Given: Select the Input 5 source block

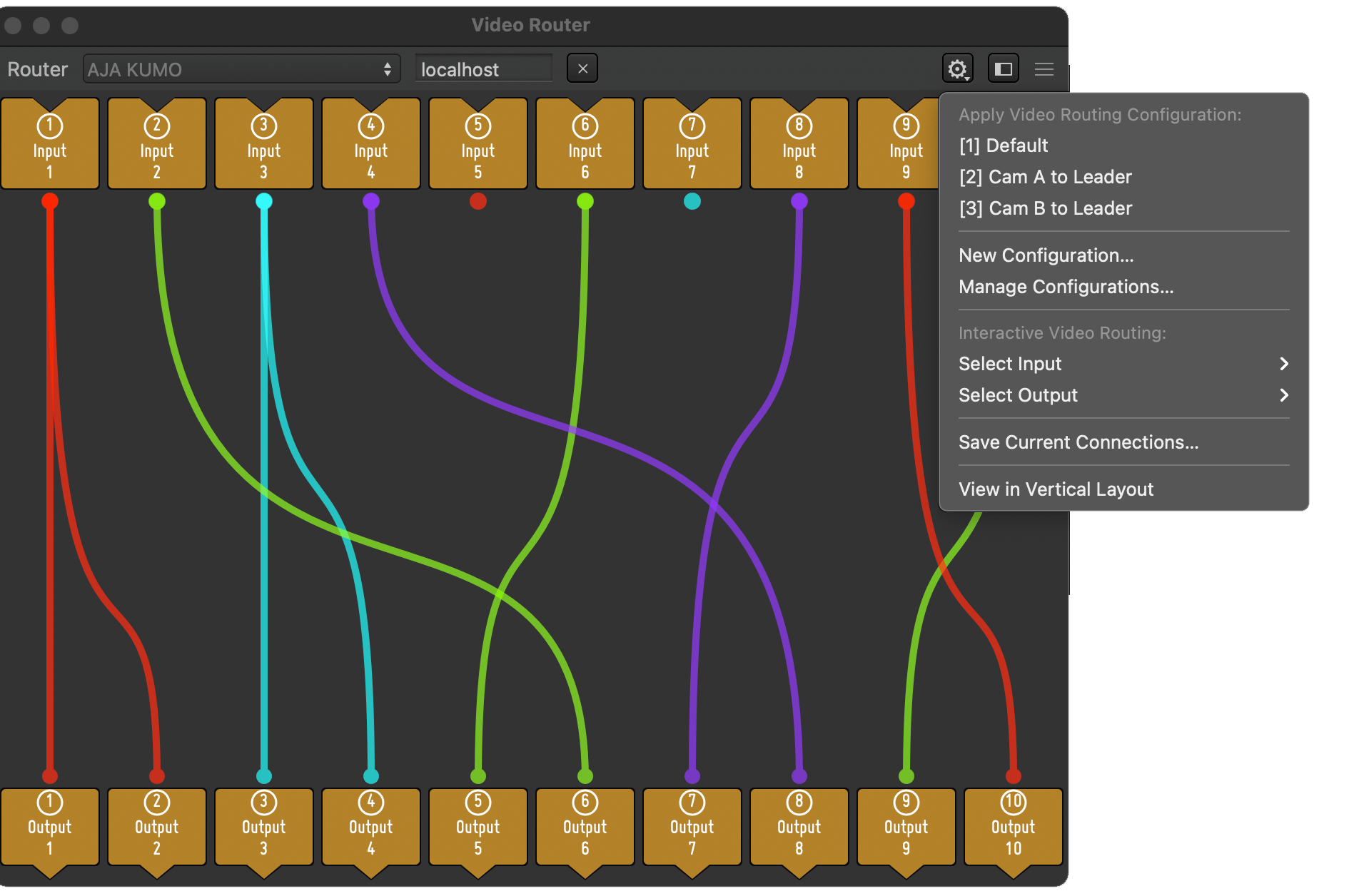Looking at the screenshot, I should point(478,146).
